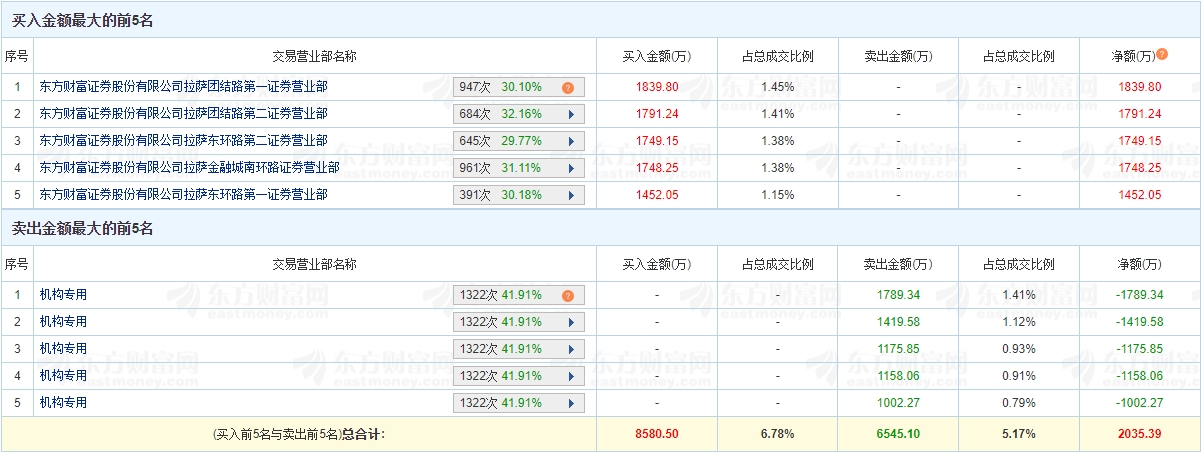Click the orange help icon next to the 净额(万) header

pyautogui.click(x=1162, y=54)
